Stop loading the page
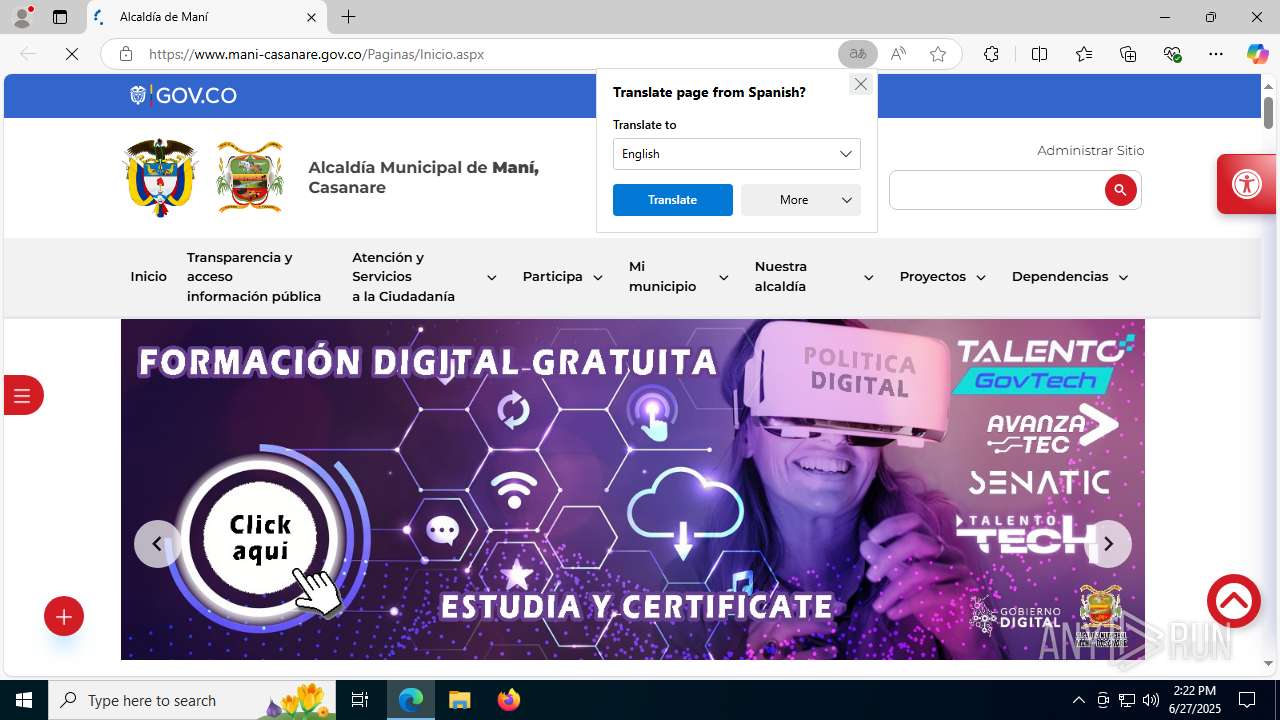The height and width of the screenshot is (720, 1280). tap(72, 54)
